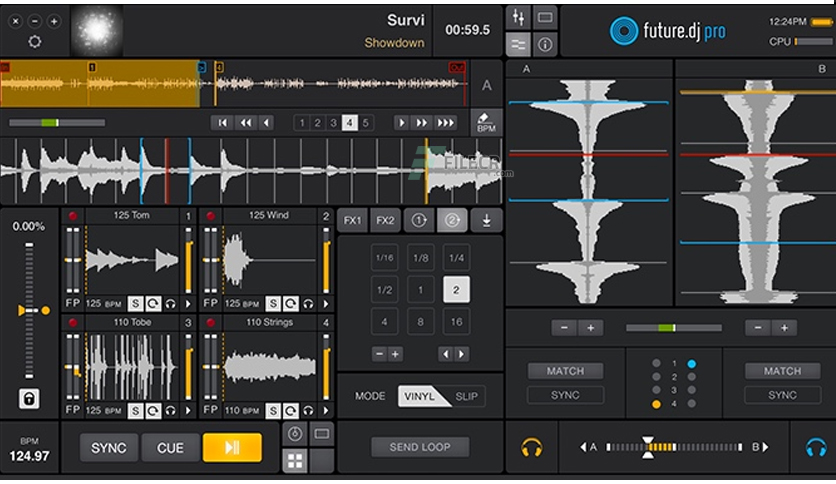Open the mixer view icon at top
The height and width of the screenshot is (484, 836).
(x=518, y=18)
